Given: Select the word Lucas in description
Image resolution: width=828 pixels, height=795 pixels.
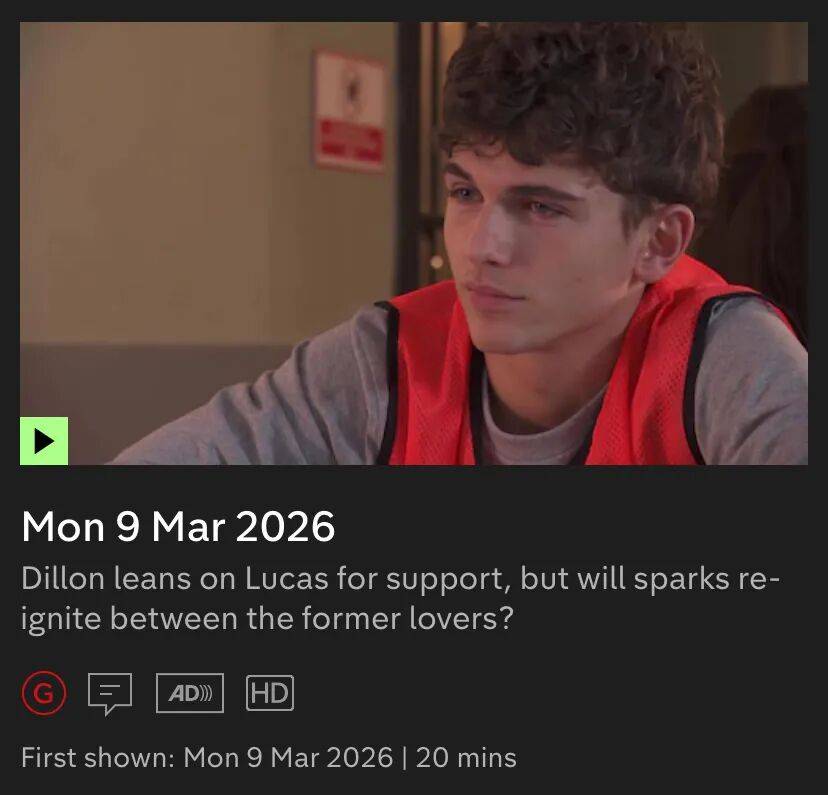Looking at the screenshot, I should tap(287, 579).
